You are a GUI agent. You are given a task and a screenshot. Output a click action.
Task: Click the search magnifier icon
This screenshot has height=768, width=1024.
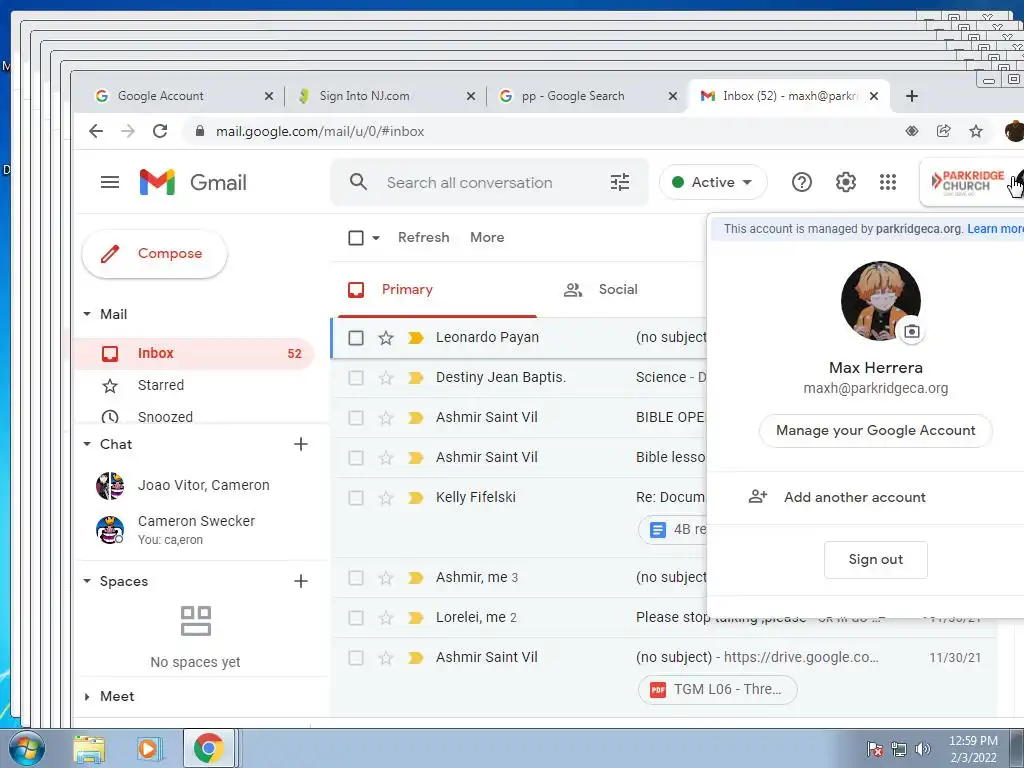point(358,182)
